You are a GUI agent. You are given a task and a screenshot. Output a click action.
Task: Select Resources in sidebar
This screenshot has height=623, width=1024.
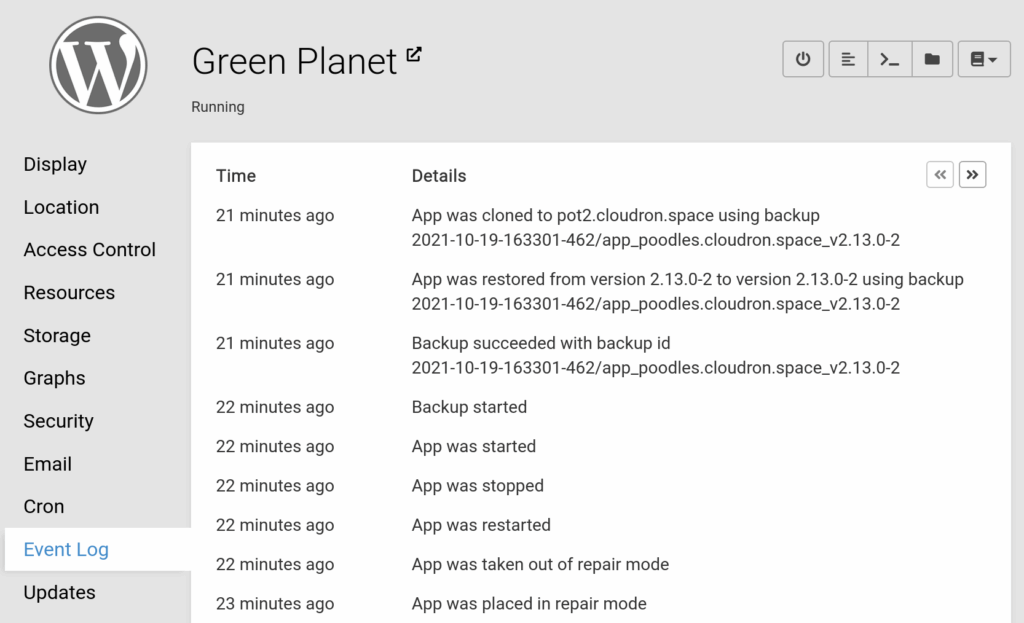(69, 293)
